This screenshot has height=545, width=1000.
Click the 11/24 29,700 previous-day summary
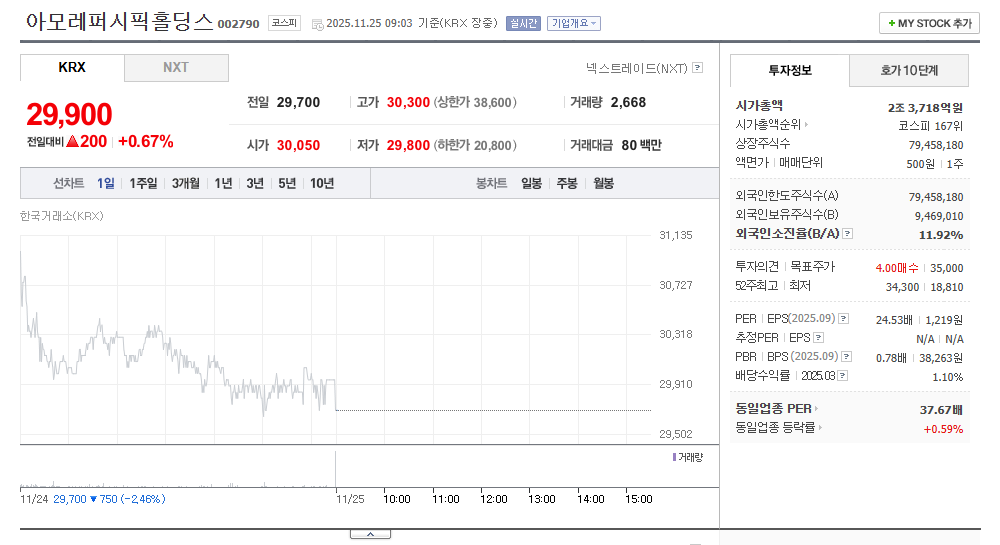(93, 499)
